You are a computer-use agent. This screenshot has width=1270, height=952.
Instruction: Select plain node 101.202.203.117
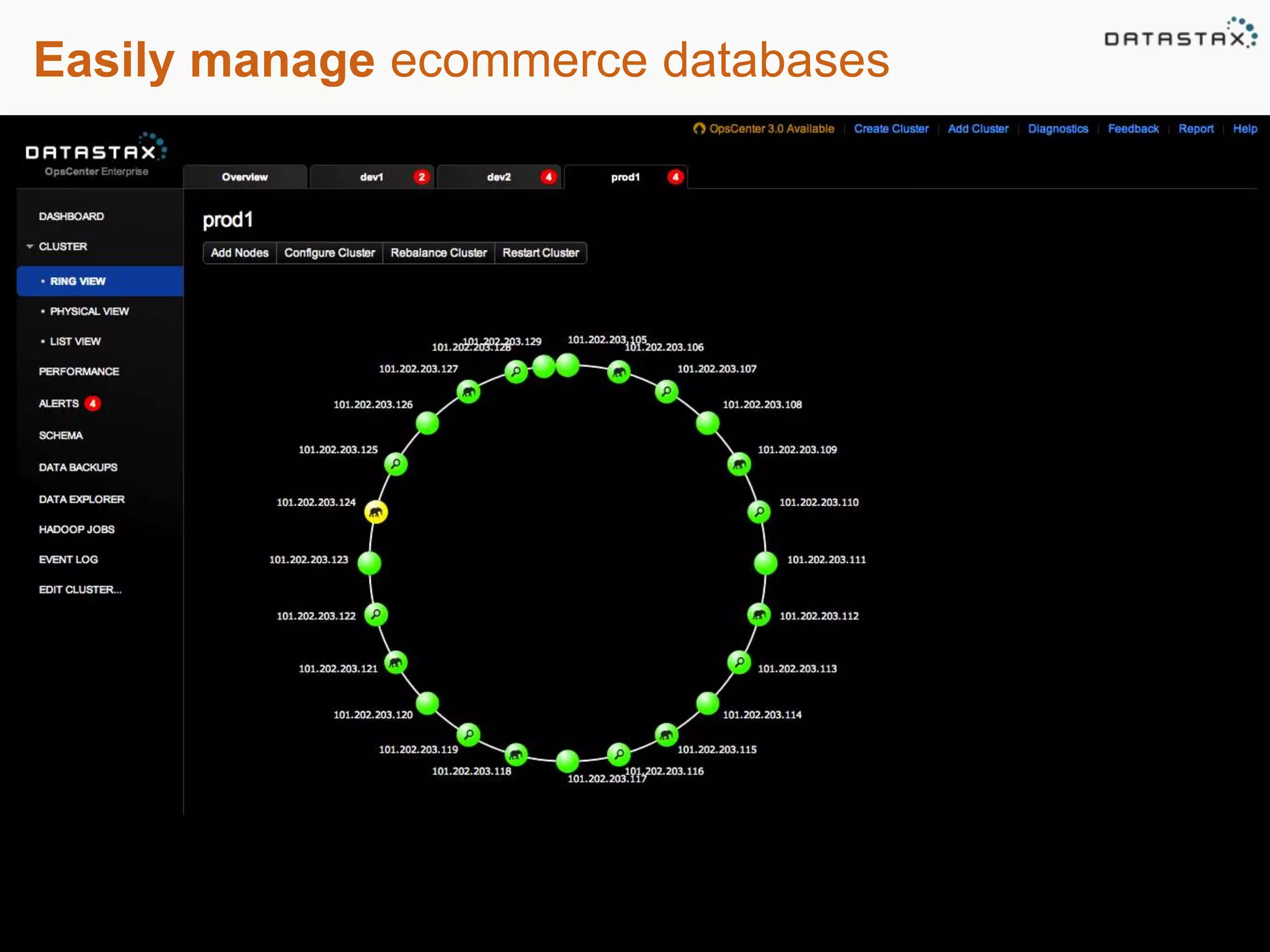pos(567,761)
